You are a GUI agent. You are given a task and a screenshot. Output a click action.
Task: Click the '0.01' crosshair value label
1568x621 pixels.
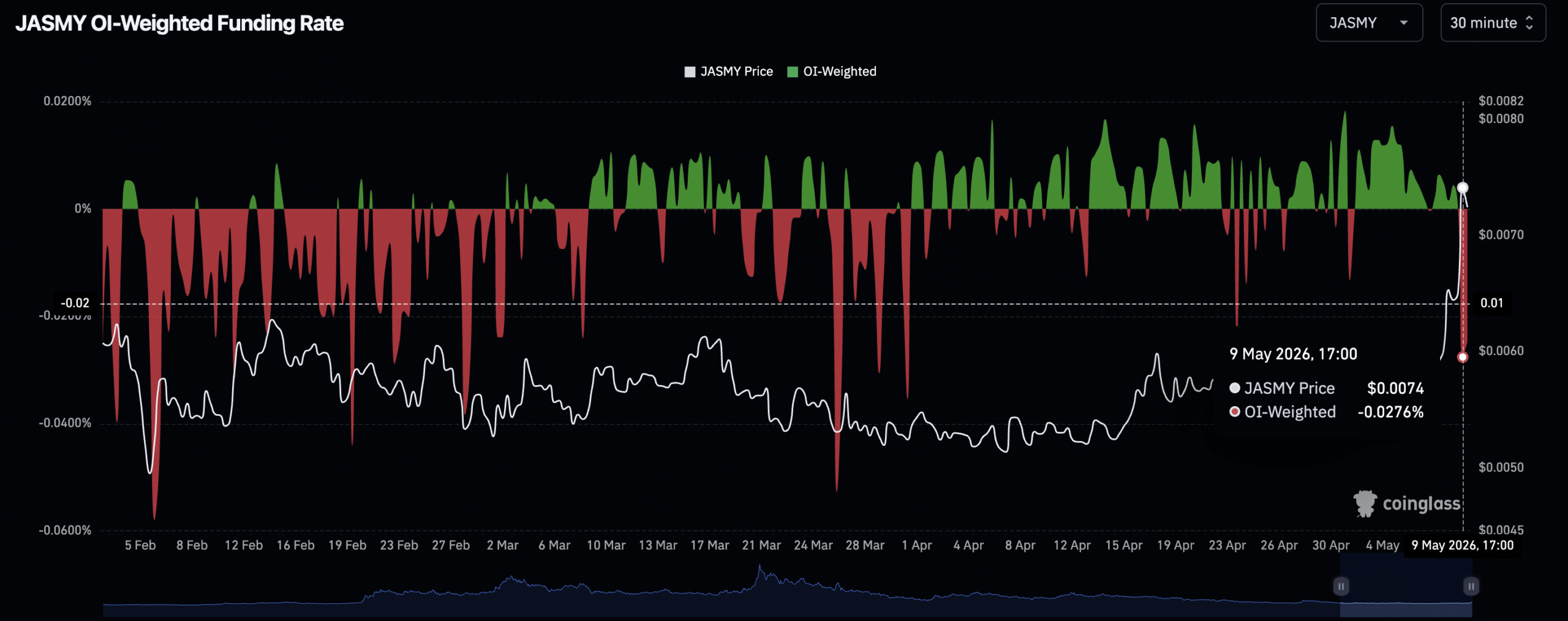click(1491, 303)
